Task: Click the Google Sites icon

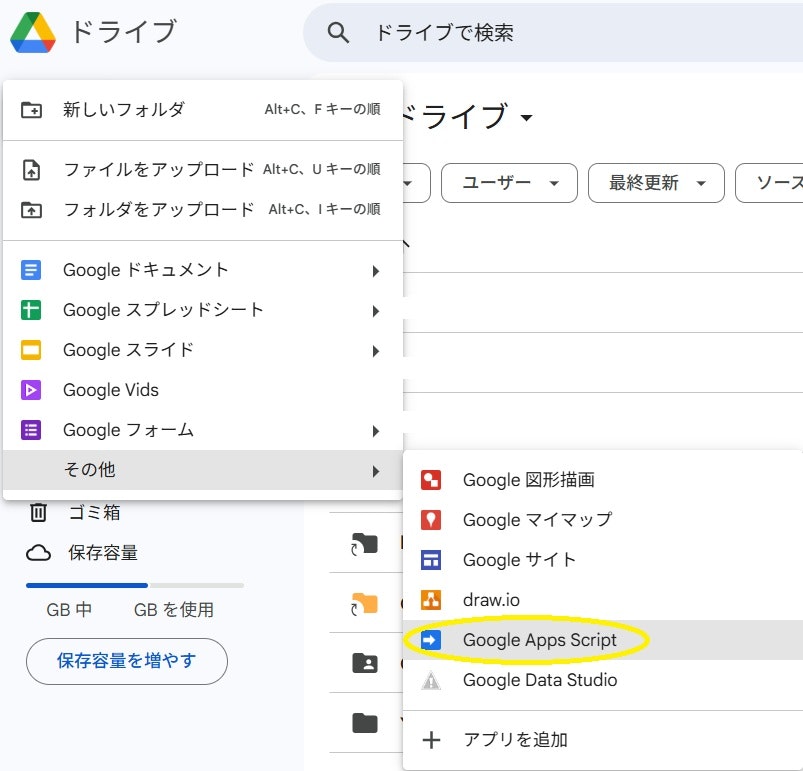Action: pos(431,560)
